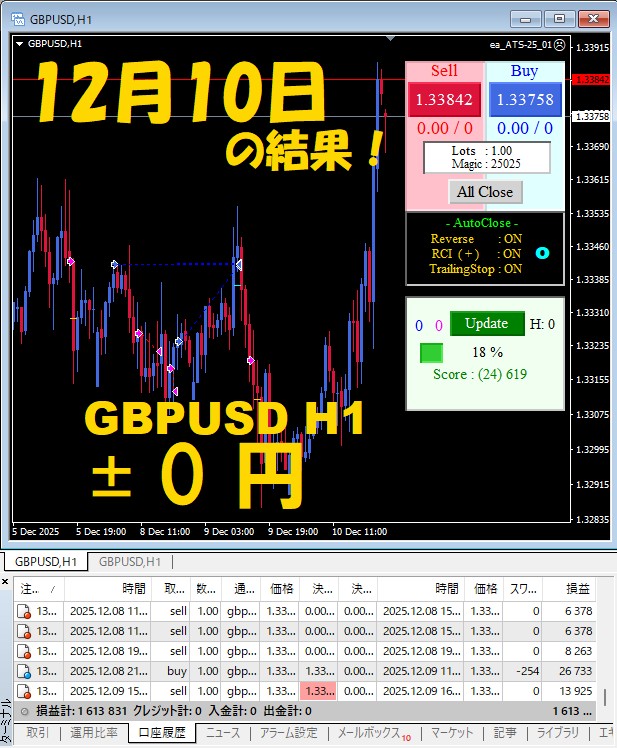This screenshot has width=617, height=748.
Task: Toggle the Reverse ON setting
Action: (x=476, y=239)
